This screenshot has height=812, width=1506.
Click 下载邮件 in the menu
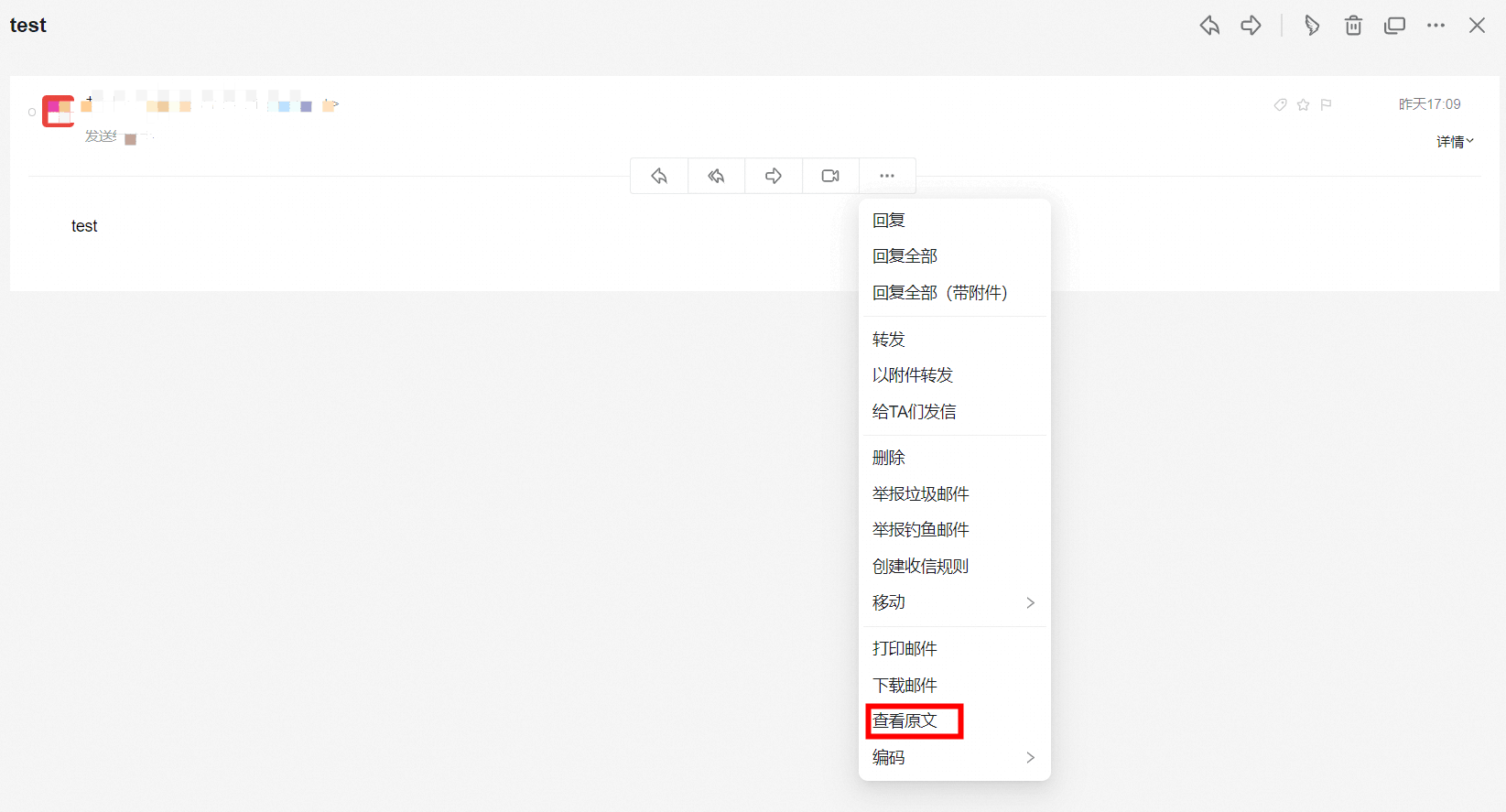click(955, 686)
